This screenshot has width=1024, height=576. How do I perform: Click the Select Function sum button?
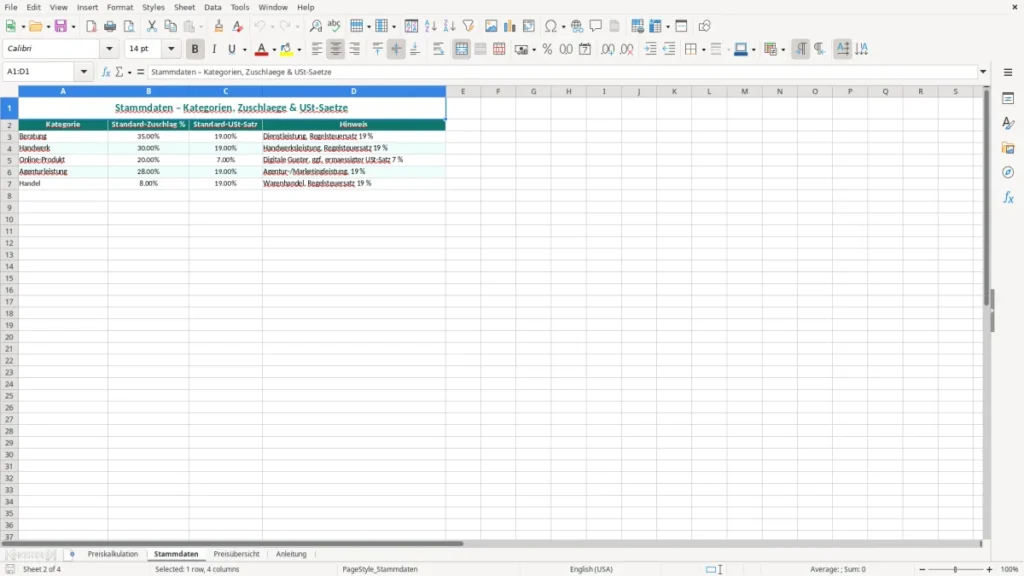119,72
